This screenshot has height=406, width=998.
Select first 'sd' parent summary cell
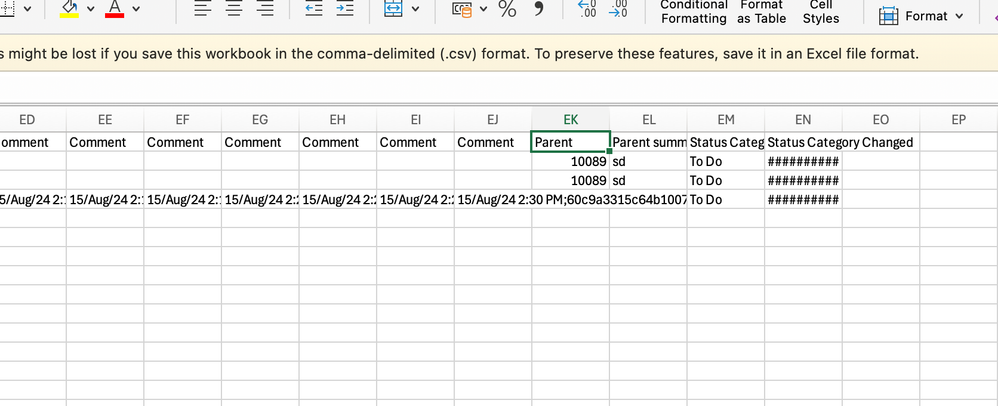tap(649, 161)
